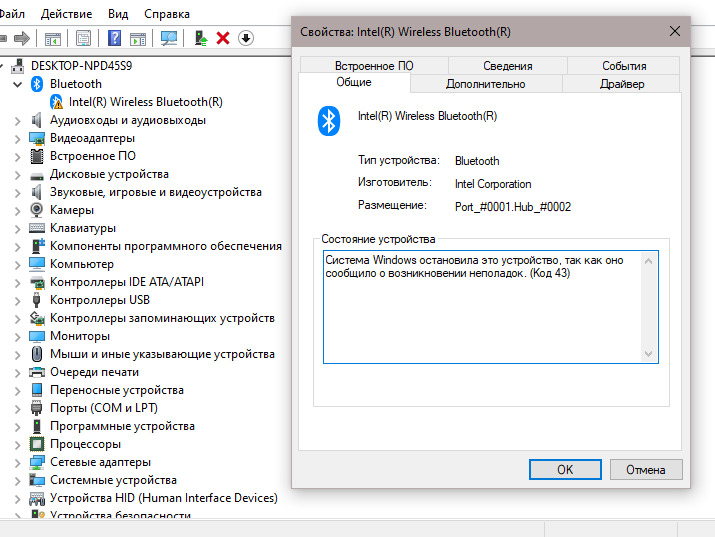Click the Мониторы monitor icon
This screenshot has width=715, height=537.
point(37,336)
